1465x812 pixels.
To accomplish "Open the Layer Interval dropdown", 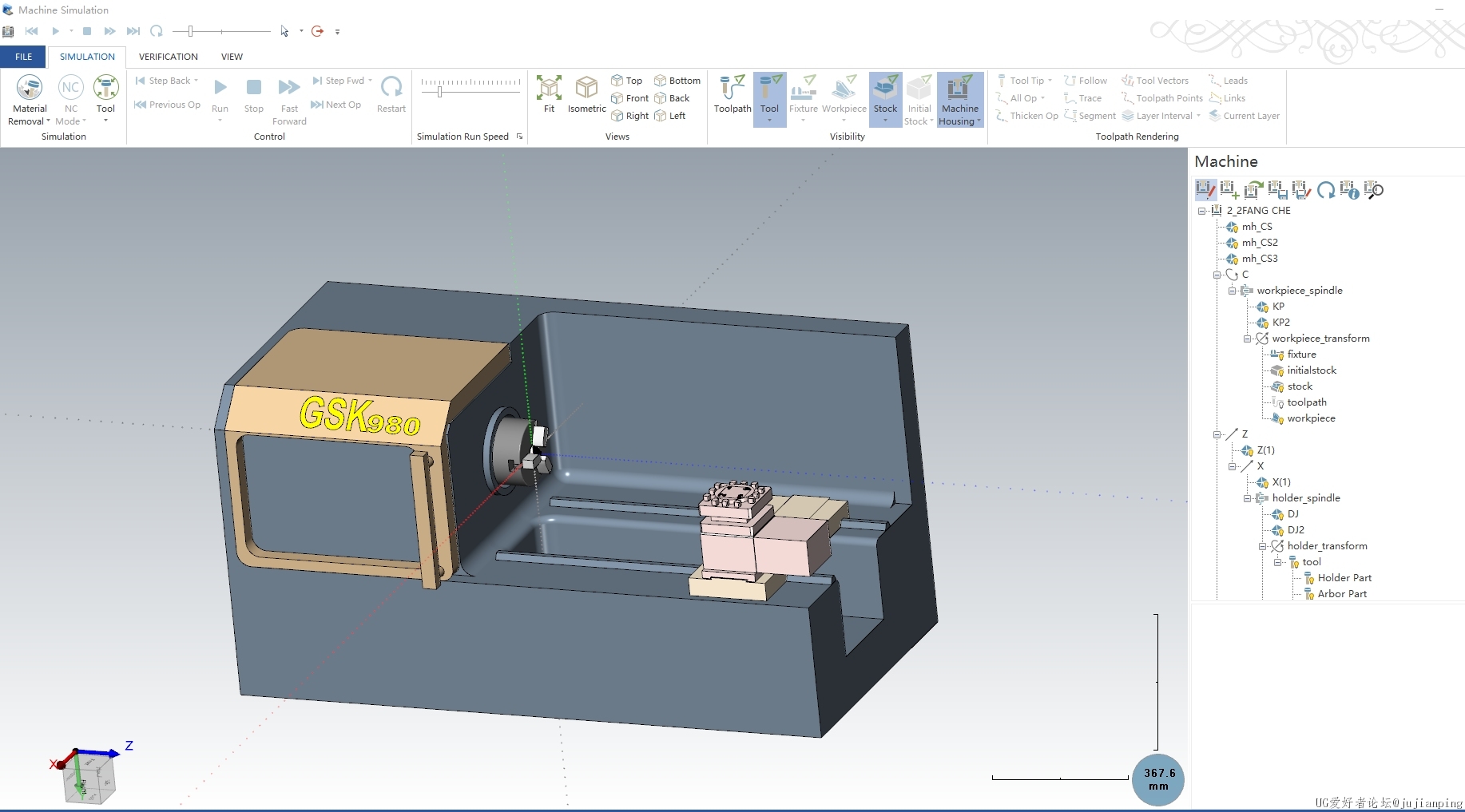I will pos(1198,116).
